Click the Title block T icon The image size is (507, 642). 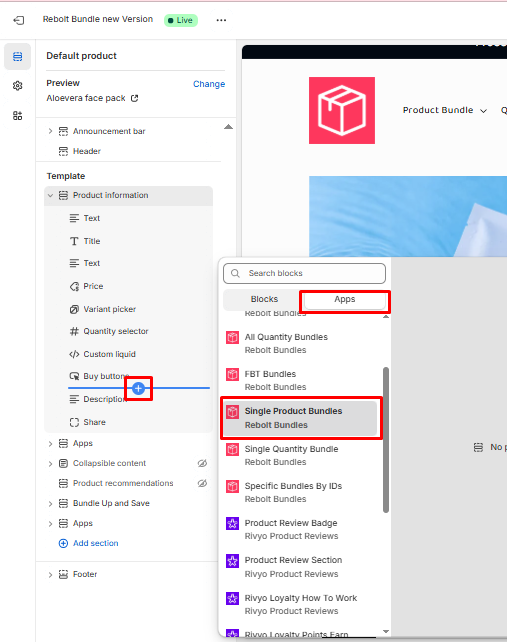(74, 241)
